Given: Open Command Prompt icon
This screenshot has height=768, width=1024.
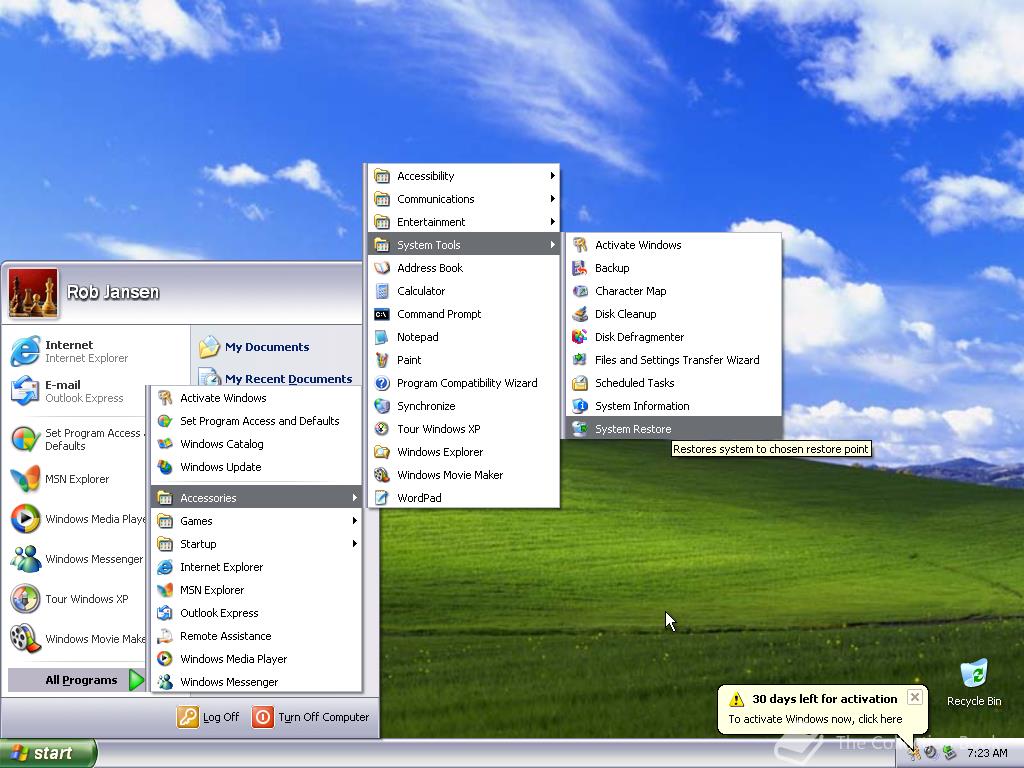Looking at the screenshot, I should click(382, 314).
